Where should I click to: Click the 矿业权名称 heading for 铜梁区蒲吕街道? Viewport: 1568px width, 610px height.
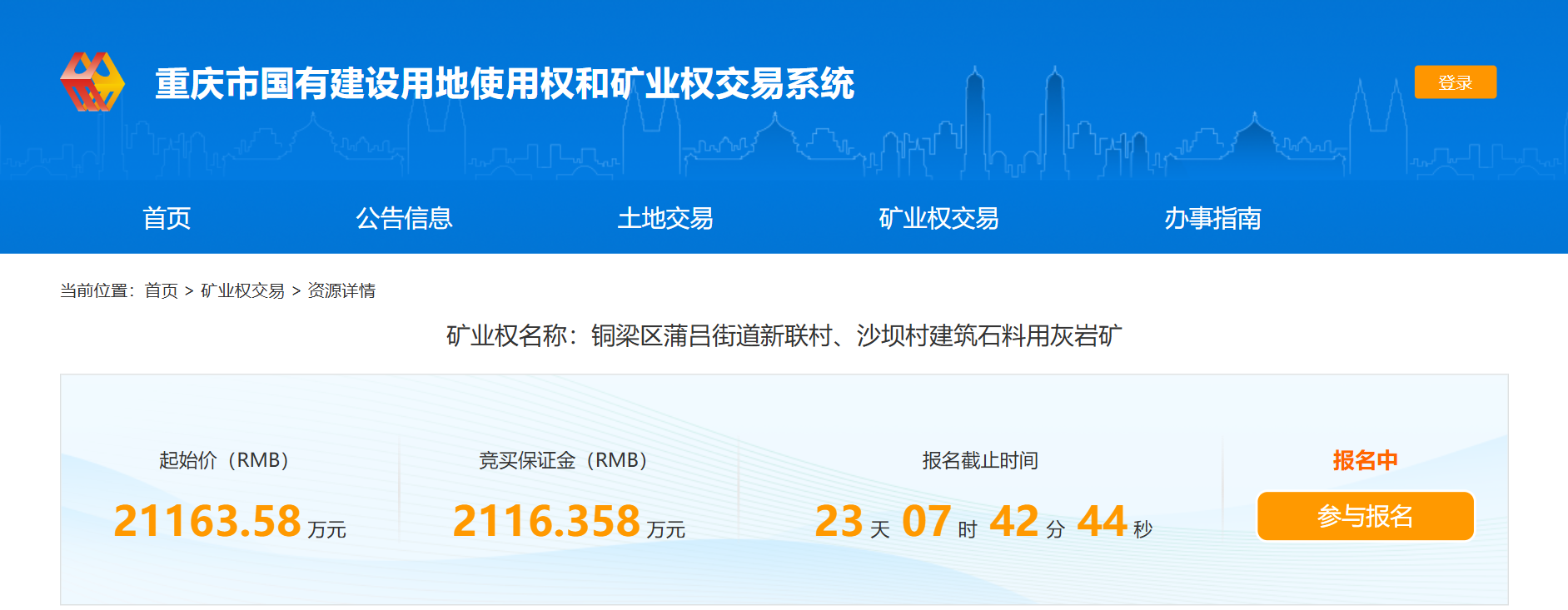pyautogui.click(x=784, y=335)
